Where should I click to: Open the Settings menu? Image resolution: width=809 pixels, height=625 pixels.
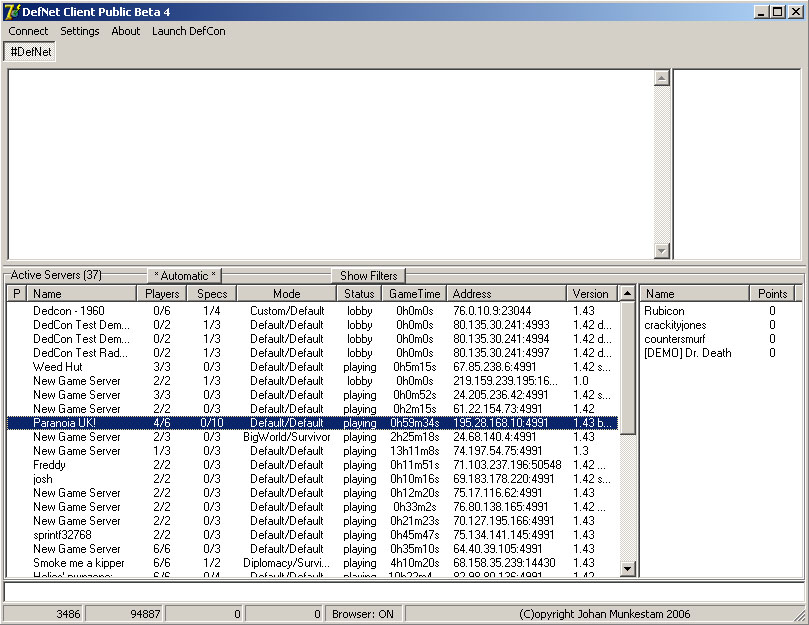(79, 31)
